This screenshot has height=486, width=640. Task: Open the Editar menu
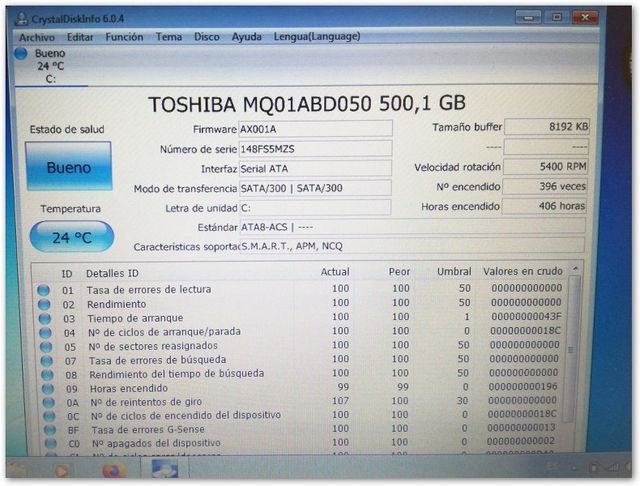(x=80, y=37)
